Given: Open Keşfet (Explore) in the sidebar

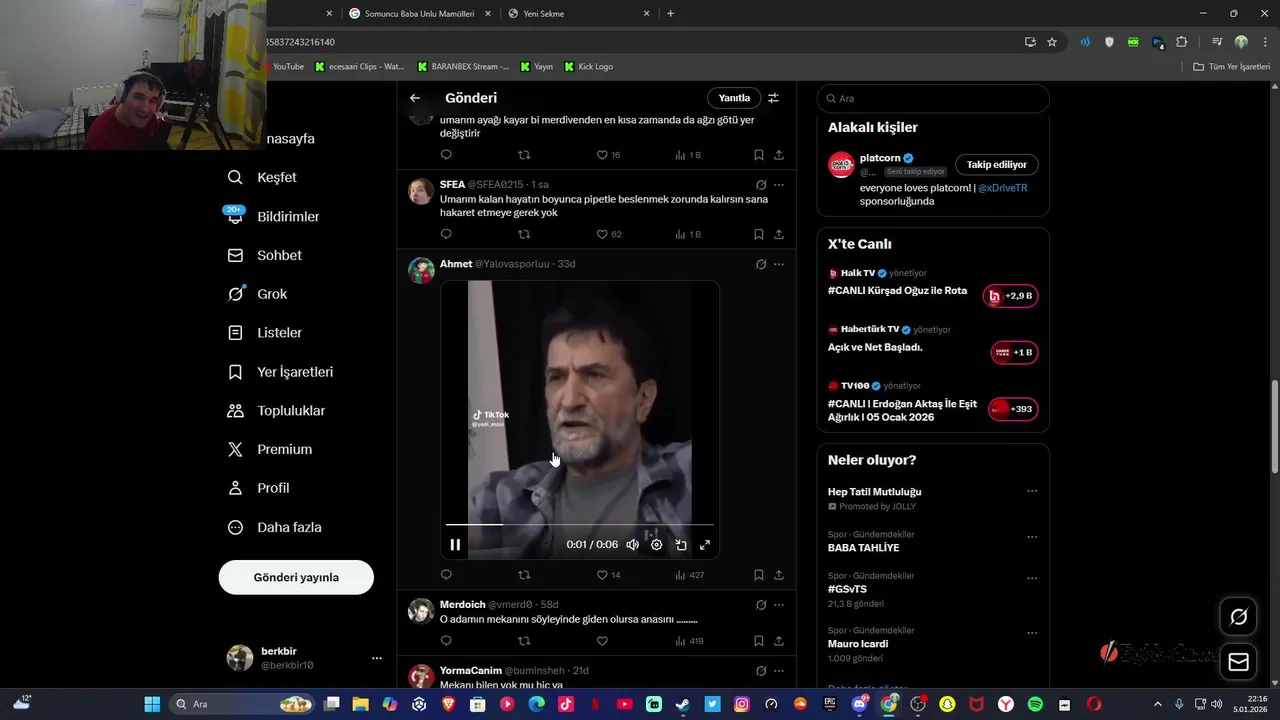Looking at the screenshot, I should (262, 177).
